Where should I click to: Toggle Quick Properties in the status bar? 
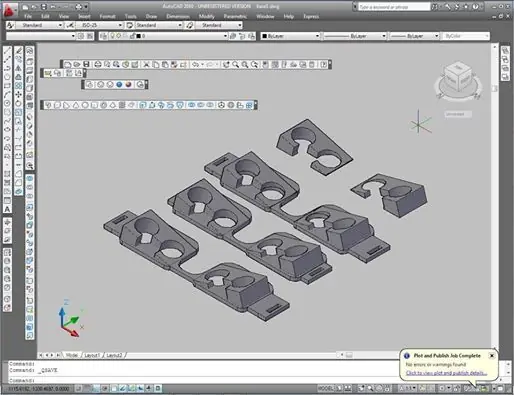point(158,388)
